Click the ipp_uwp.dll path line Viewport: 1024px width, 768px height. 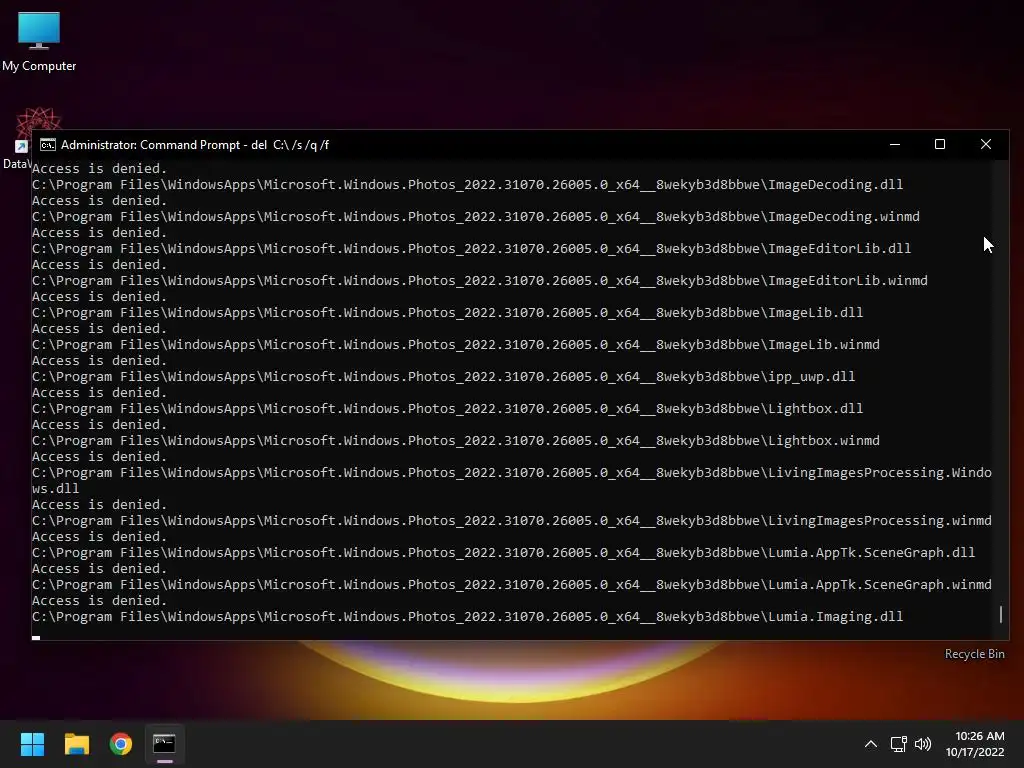point(443,377)
